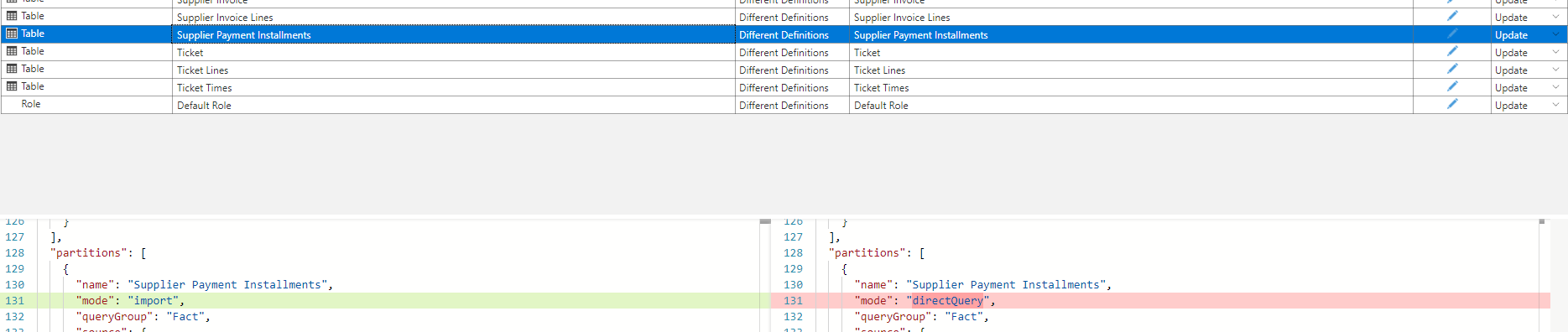Select target name cell Ticket Times
1568x332 pixels.
coord(1131,87)
